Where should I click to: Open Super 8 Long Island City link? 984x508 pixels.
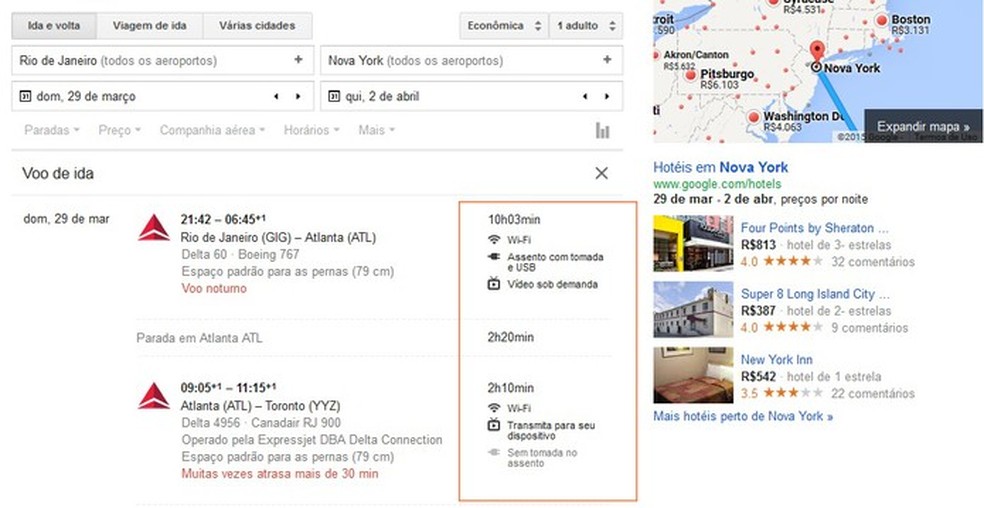[x=816, y=294]
